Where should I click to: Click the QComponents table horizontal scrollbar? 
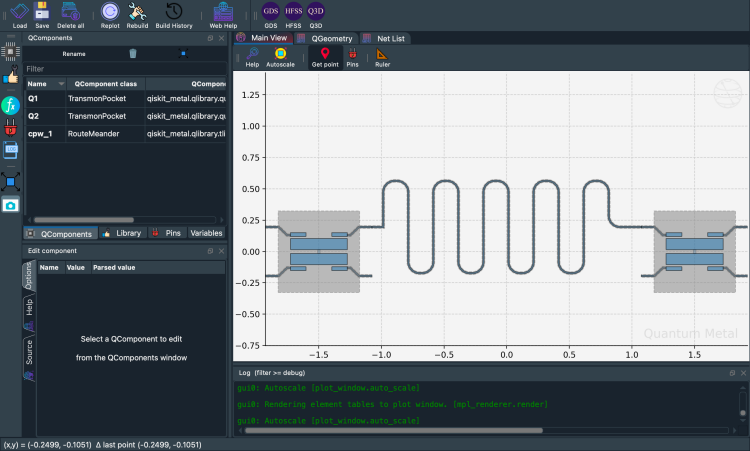point(84,220)
